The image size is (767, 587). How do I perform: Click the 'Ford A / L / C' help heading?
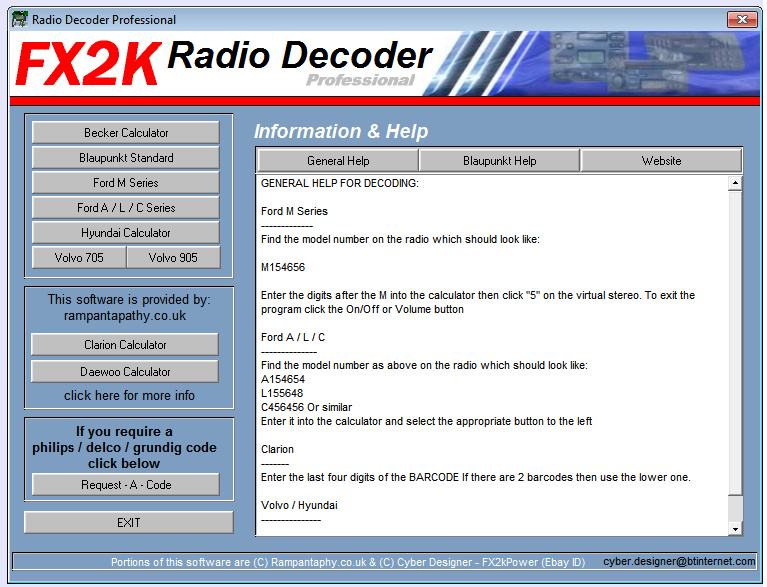(293, 337)
